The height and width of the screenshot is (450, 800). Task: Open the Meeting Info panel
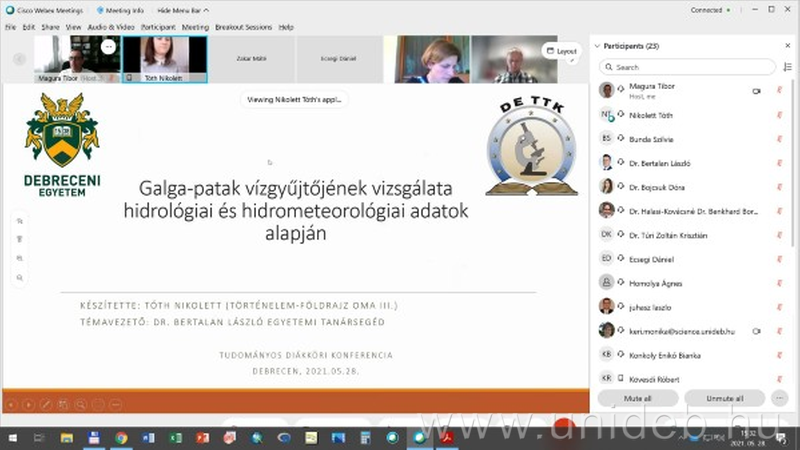pyautogui.click(x=119, y=10)
